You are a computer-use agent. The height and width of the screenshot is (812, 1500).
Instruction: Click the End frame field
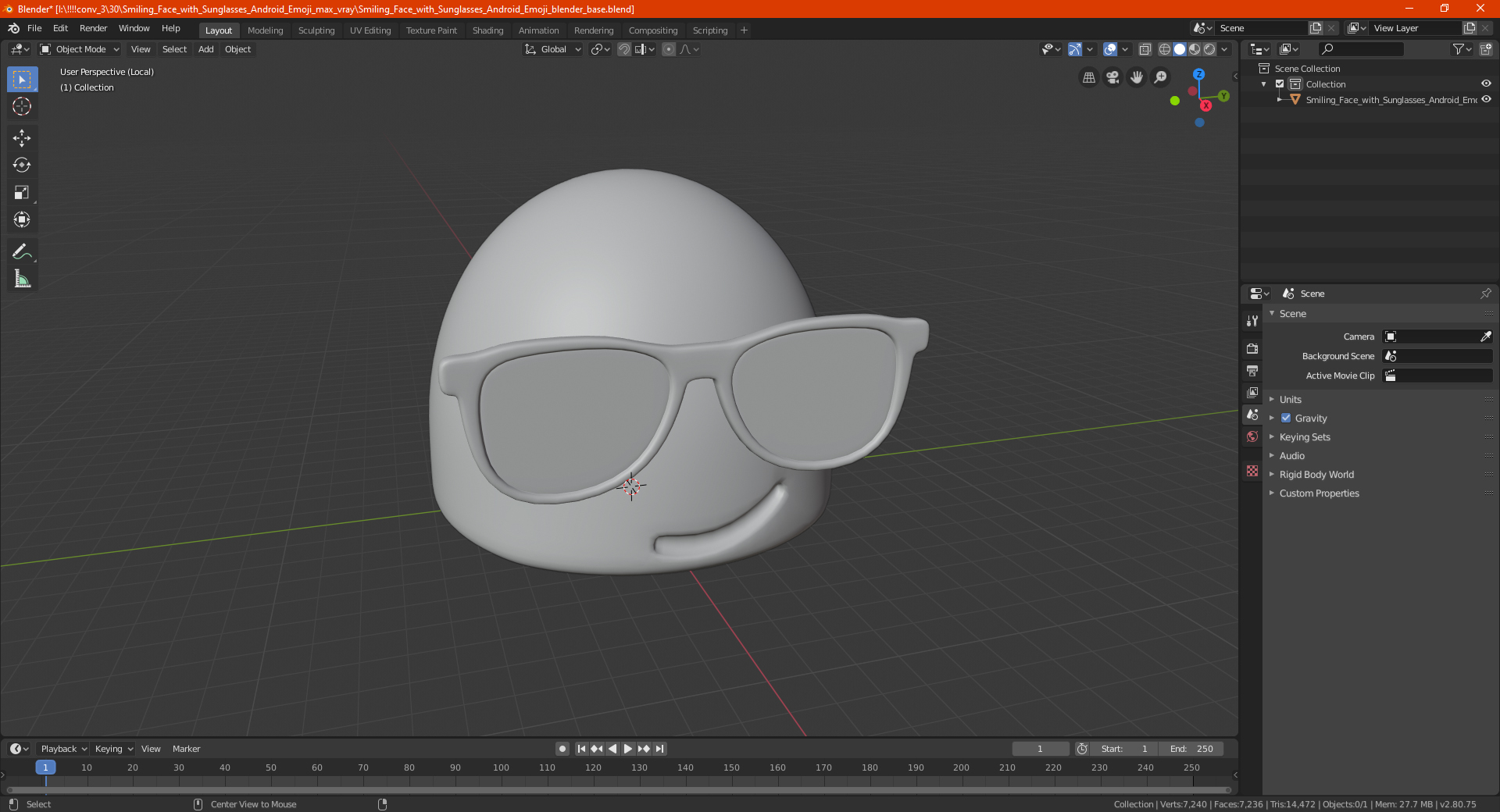click(1191, 749)
